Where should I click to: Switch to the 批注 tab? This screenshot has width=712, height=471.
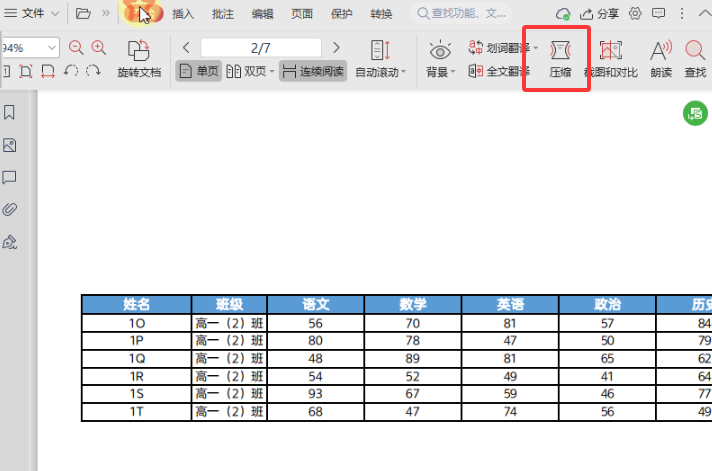(222, 14)
